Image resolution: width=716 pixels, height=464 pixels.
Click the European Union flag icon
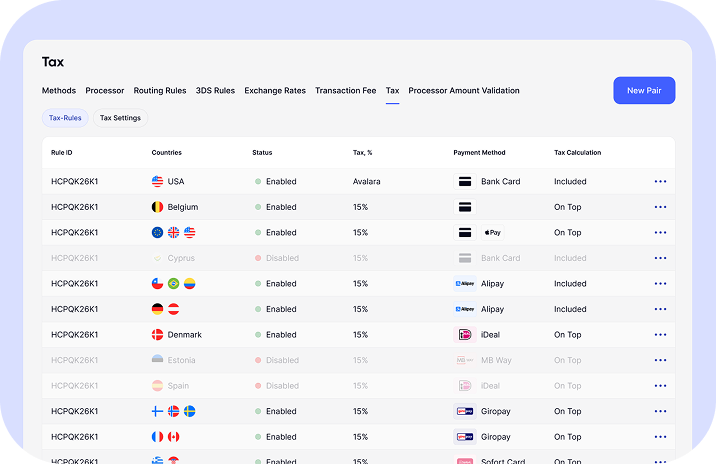(x=157, y=232)
